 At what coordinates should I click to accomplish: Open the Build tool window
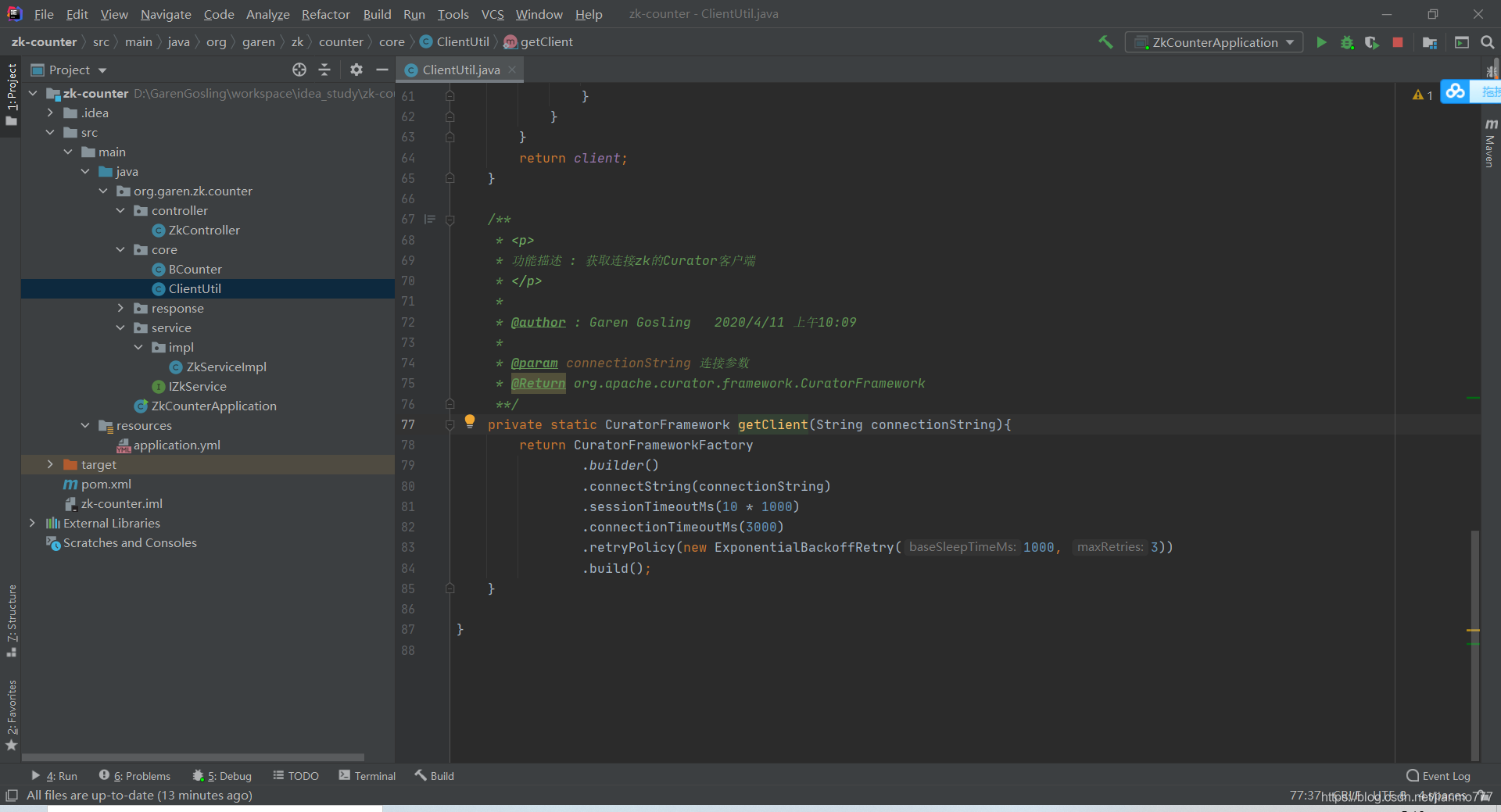click(435, 776)
